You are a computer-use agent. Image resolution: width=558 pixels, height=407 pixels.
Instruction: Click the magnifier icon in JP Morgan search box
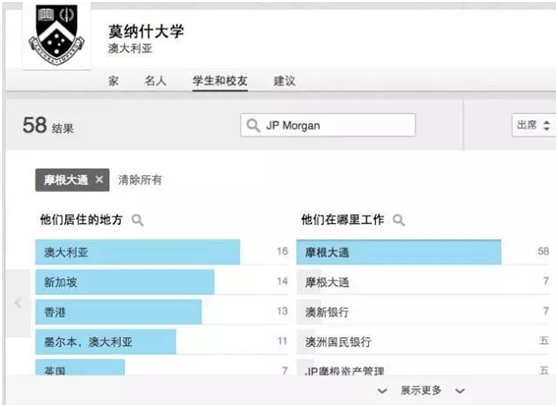click(x=253, y=125)
